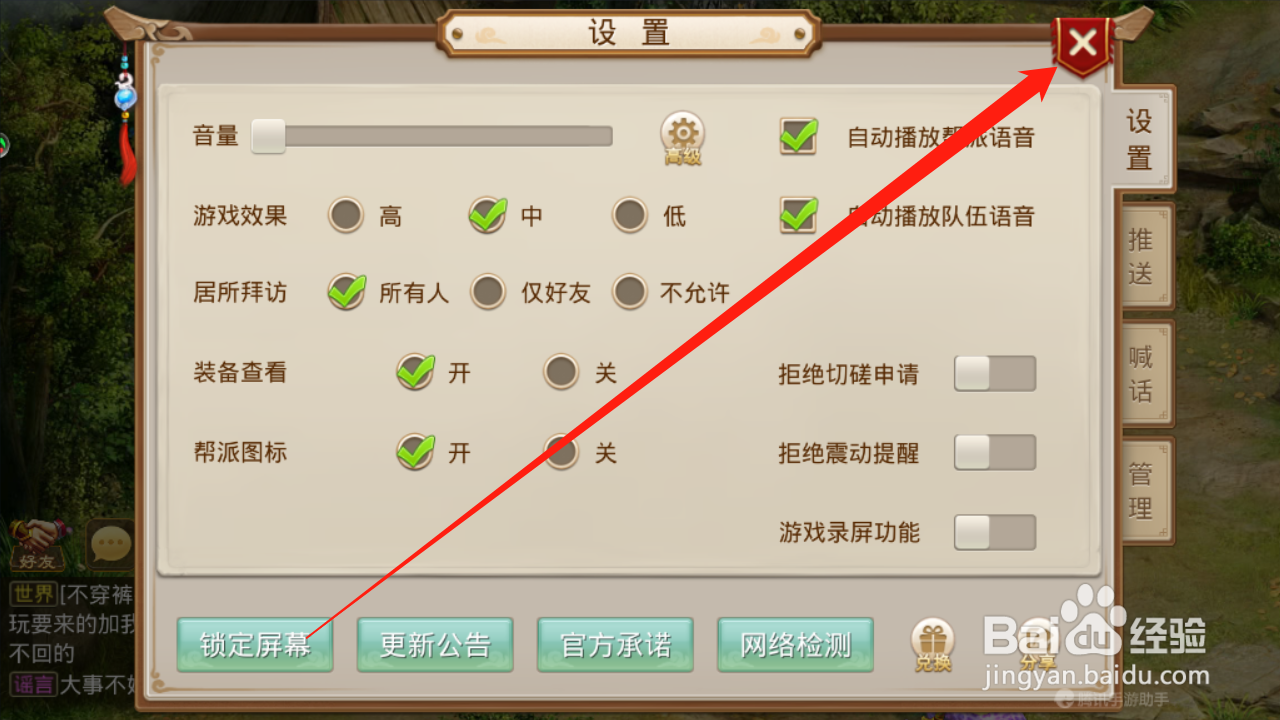1280x720 pixels.
Task: Switch to the 喊话 side tab
Action: click(1142, 373)
